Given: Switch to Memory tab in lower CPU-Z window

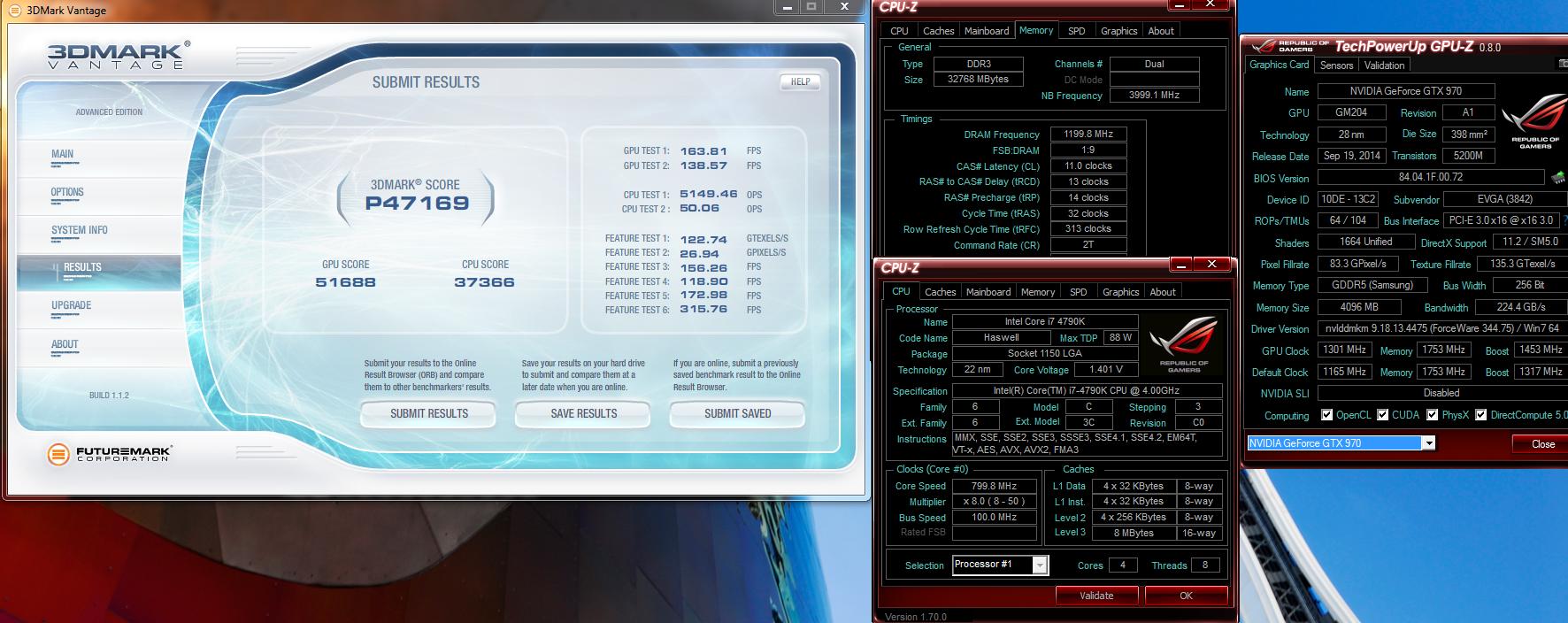Looking at the screenshot, I should point(1038,292).
